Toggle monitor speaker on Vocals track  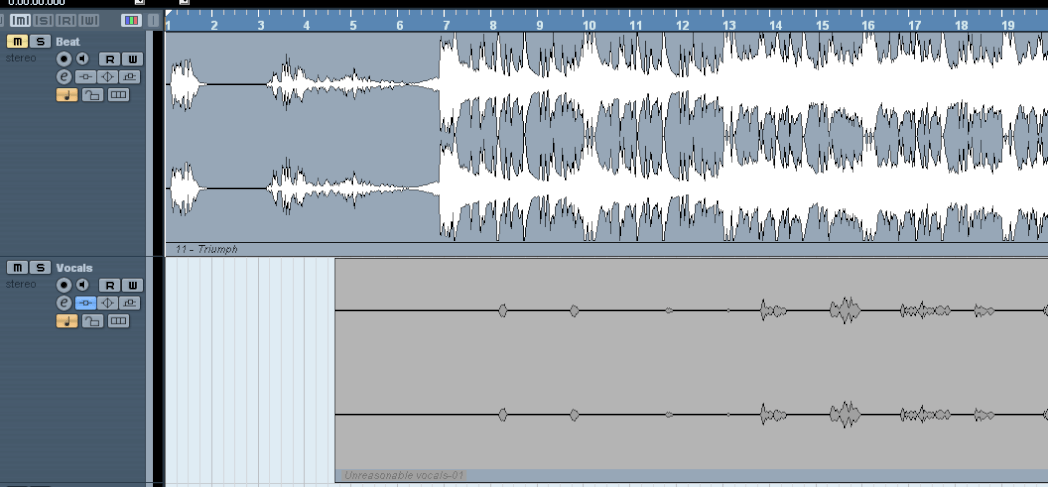(x=82, y=285)
